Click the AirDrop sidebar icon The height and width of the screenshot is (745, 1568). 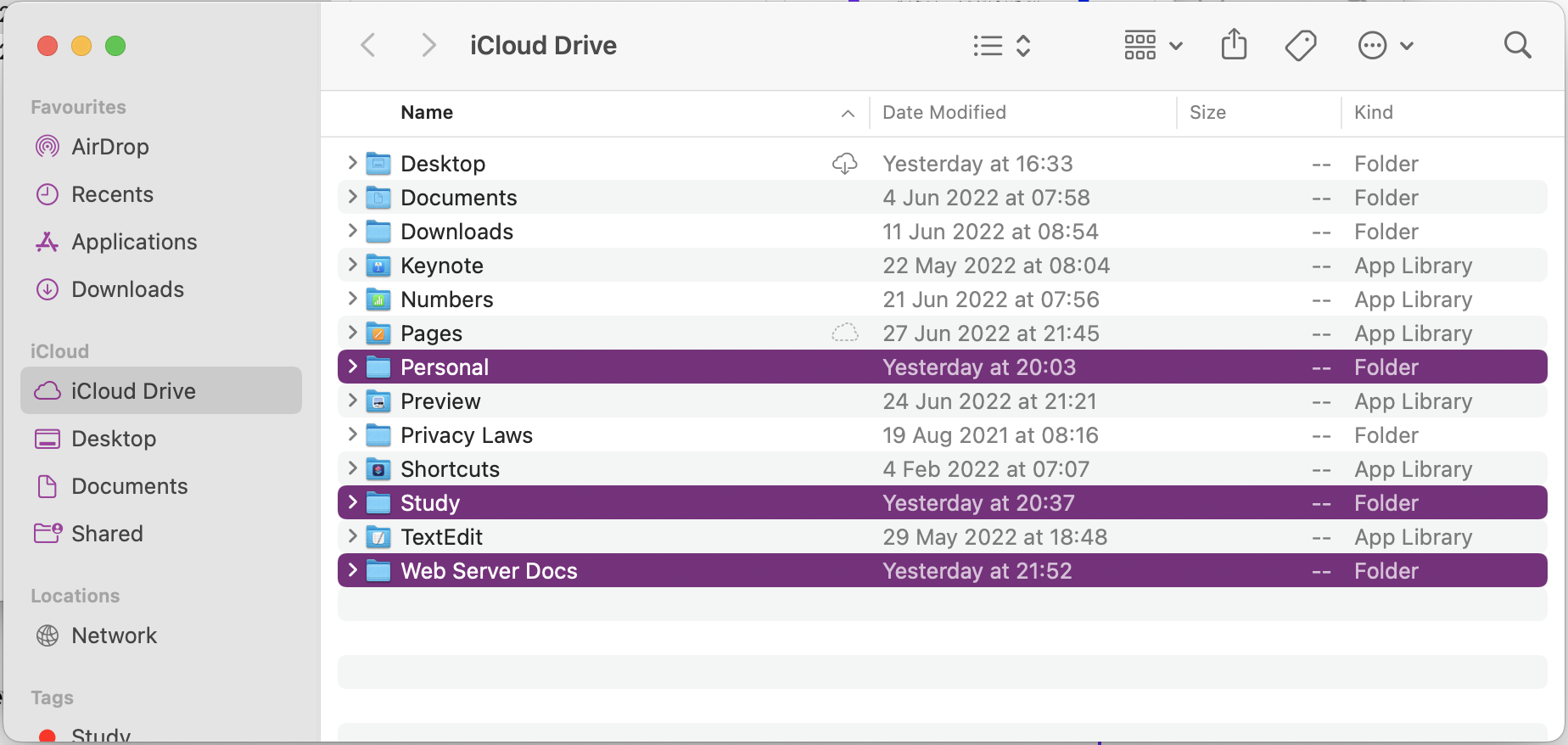pyautogui.click(x=48, y=147)
